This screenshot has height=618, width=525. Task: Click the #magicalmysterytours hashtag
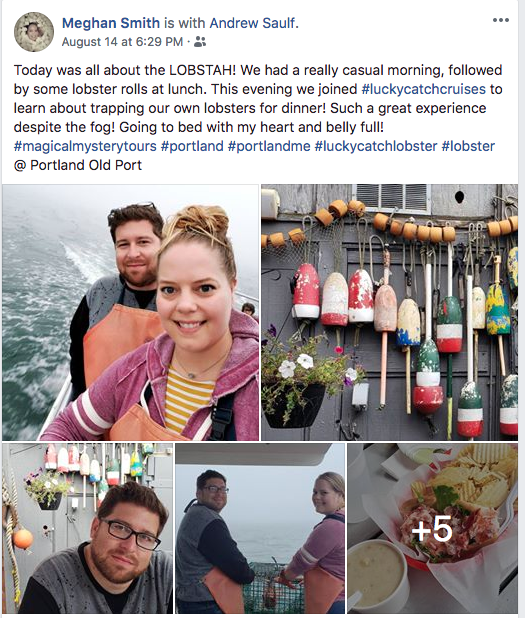pyautogui.click(x=85, y=146)
